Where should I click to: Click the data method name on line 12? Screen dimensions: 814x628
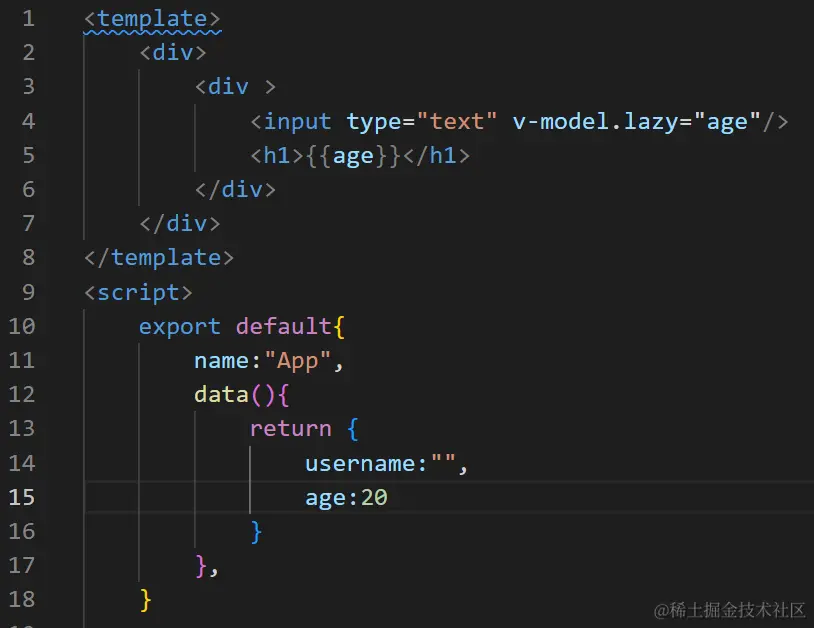(x=222, y=394)
